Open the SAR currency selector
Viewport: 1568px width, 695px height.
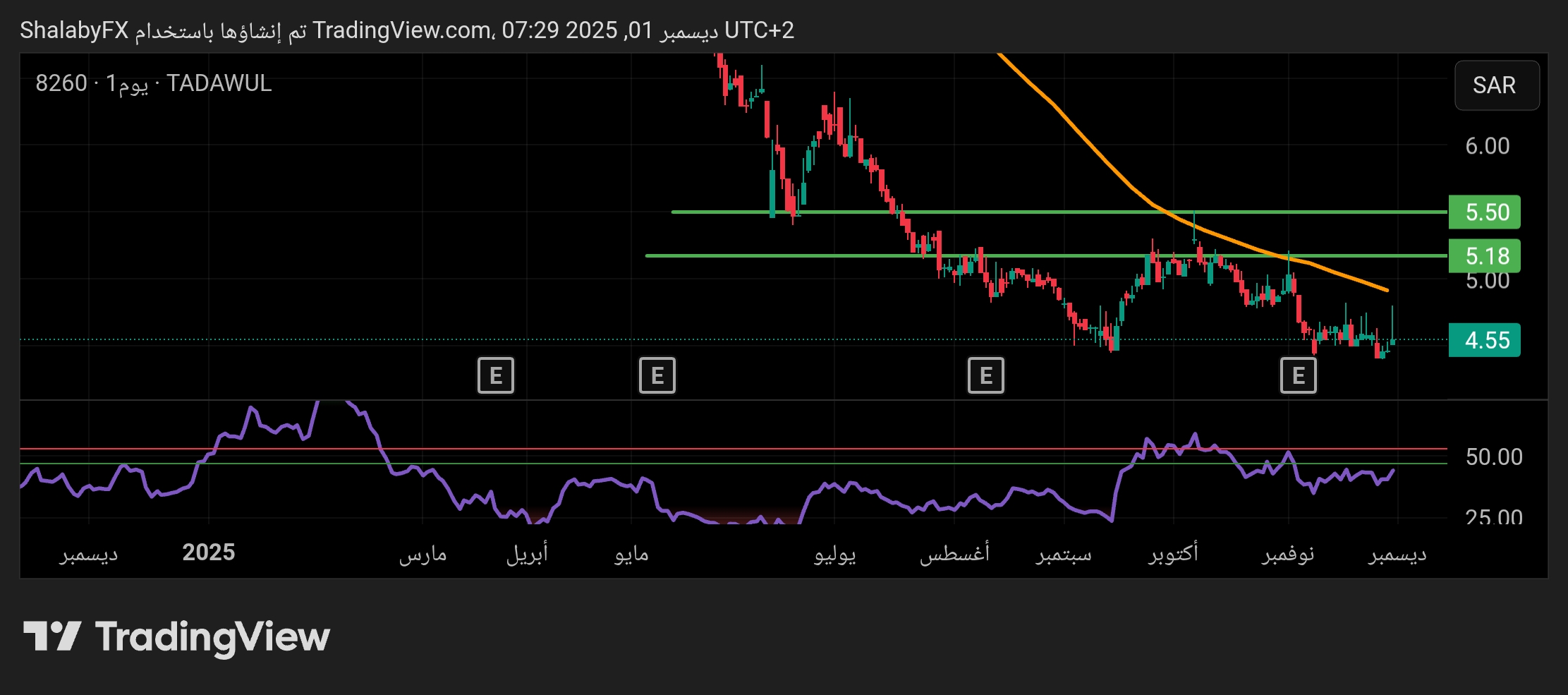[1496, 85]
